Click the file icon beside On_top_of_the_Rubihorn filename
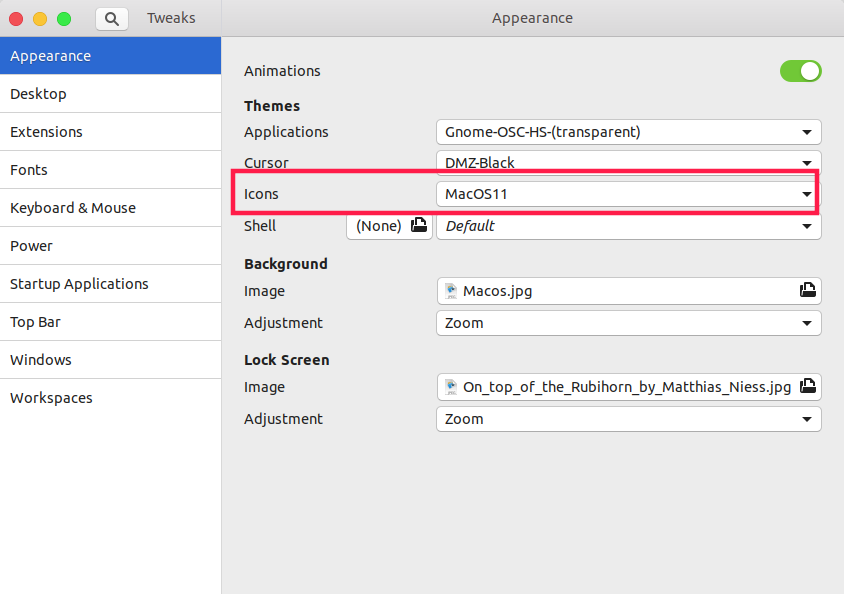The image size is (844, 594). pyautogui.click(x=451, y=387)
